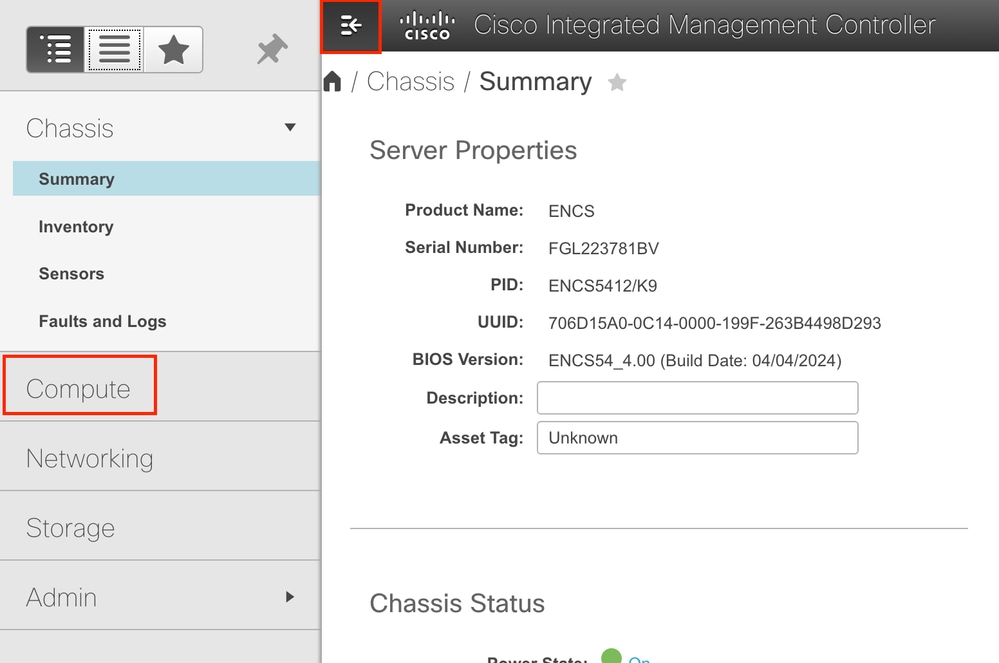Open the favorites star tab in sidebar

pyautogui.click(x=173, y=50)
